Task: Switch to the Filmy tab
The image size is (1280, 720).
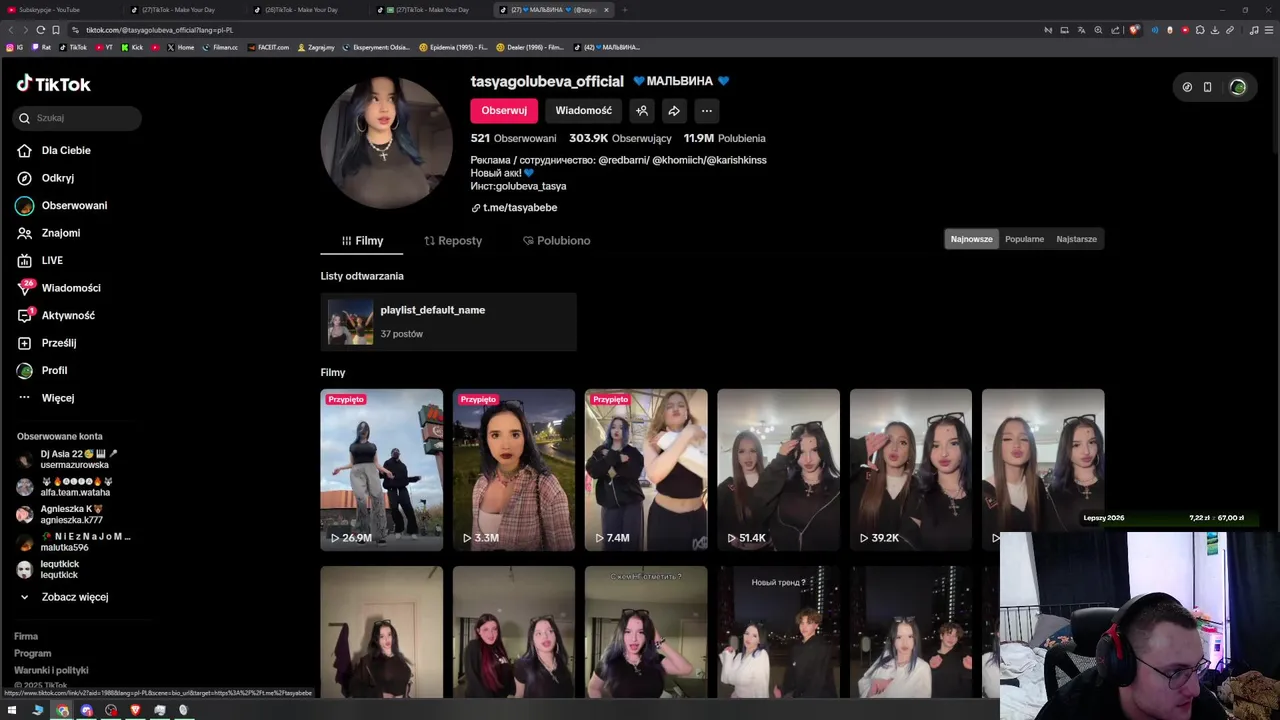Action: click(362, 241)
